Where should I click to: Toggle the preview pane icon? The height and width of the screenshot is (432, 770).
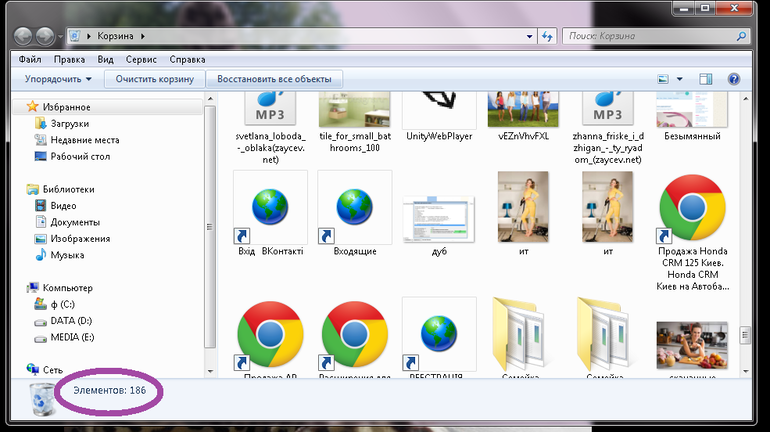coord(706,79)
